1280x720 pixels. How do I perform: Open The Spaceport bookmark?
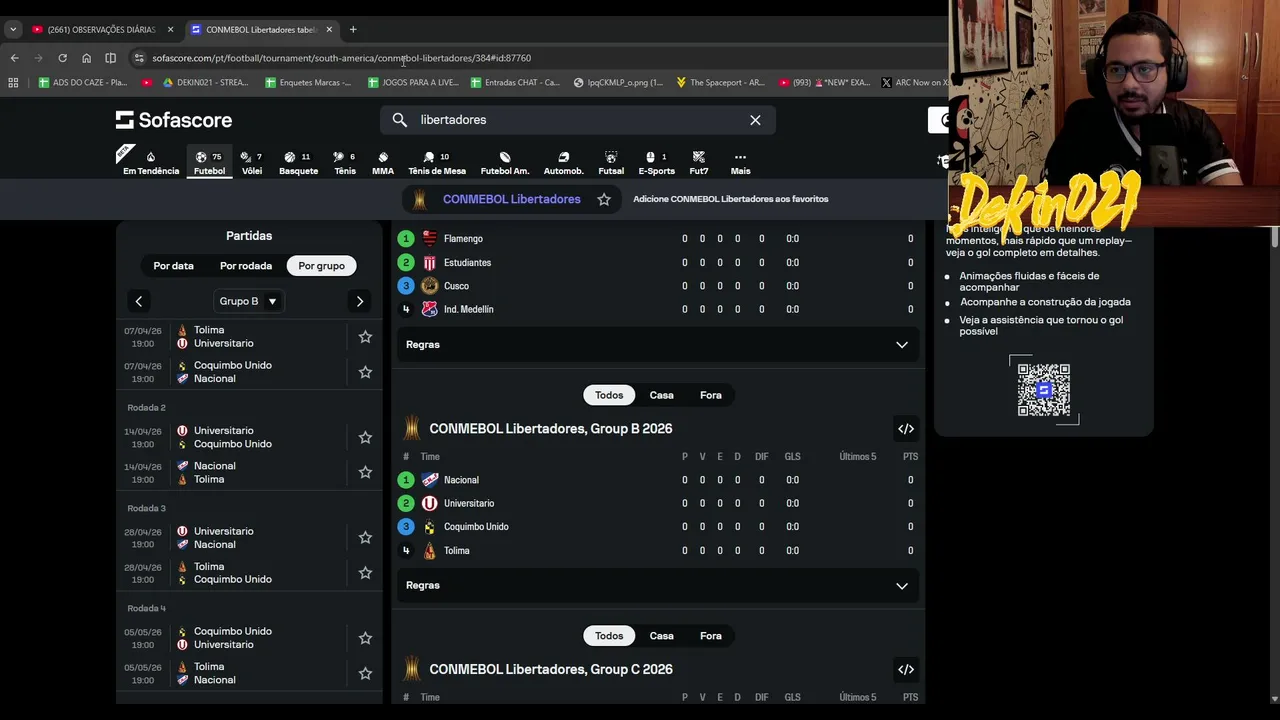pos(719,83)
